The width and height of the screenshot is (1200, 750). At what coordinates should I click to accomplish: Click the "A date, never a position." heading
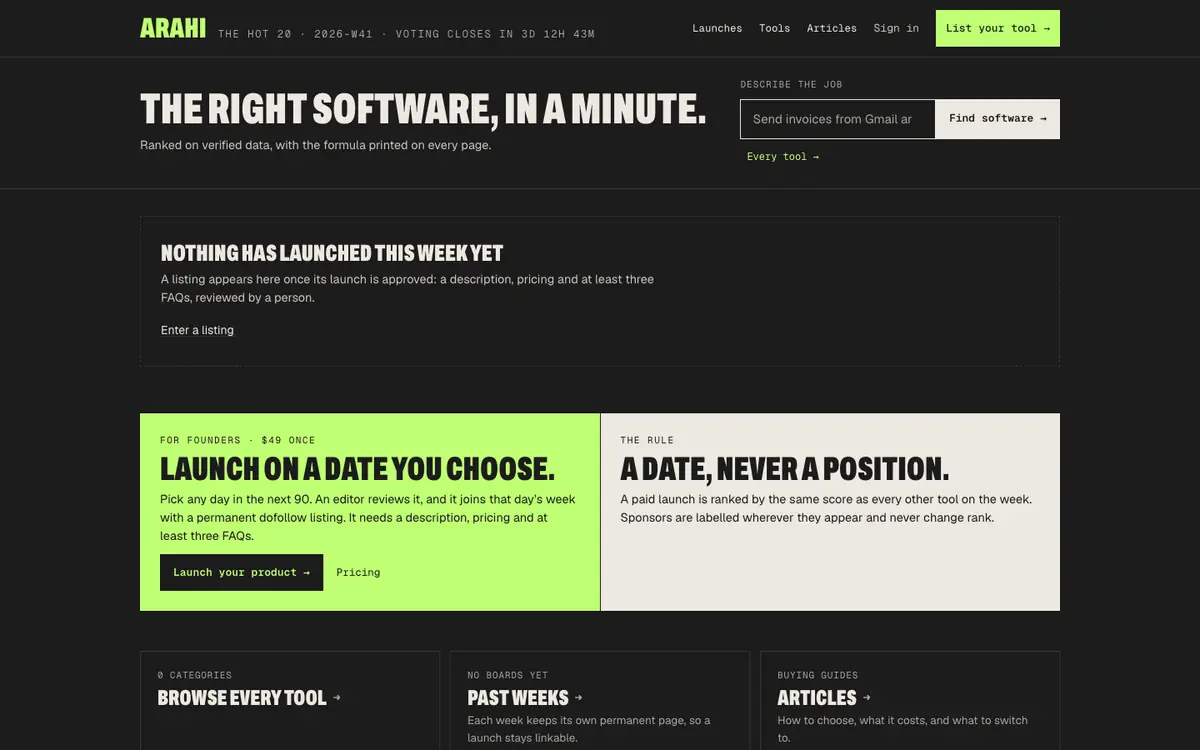(785, 469)
